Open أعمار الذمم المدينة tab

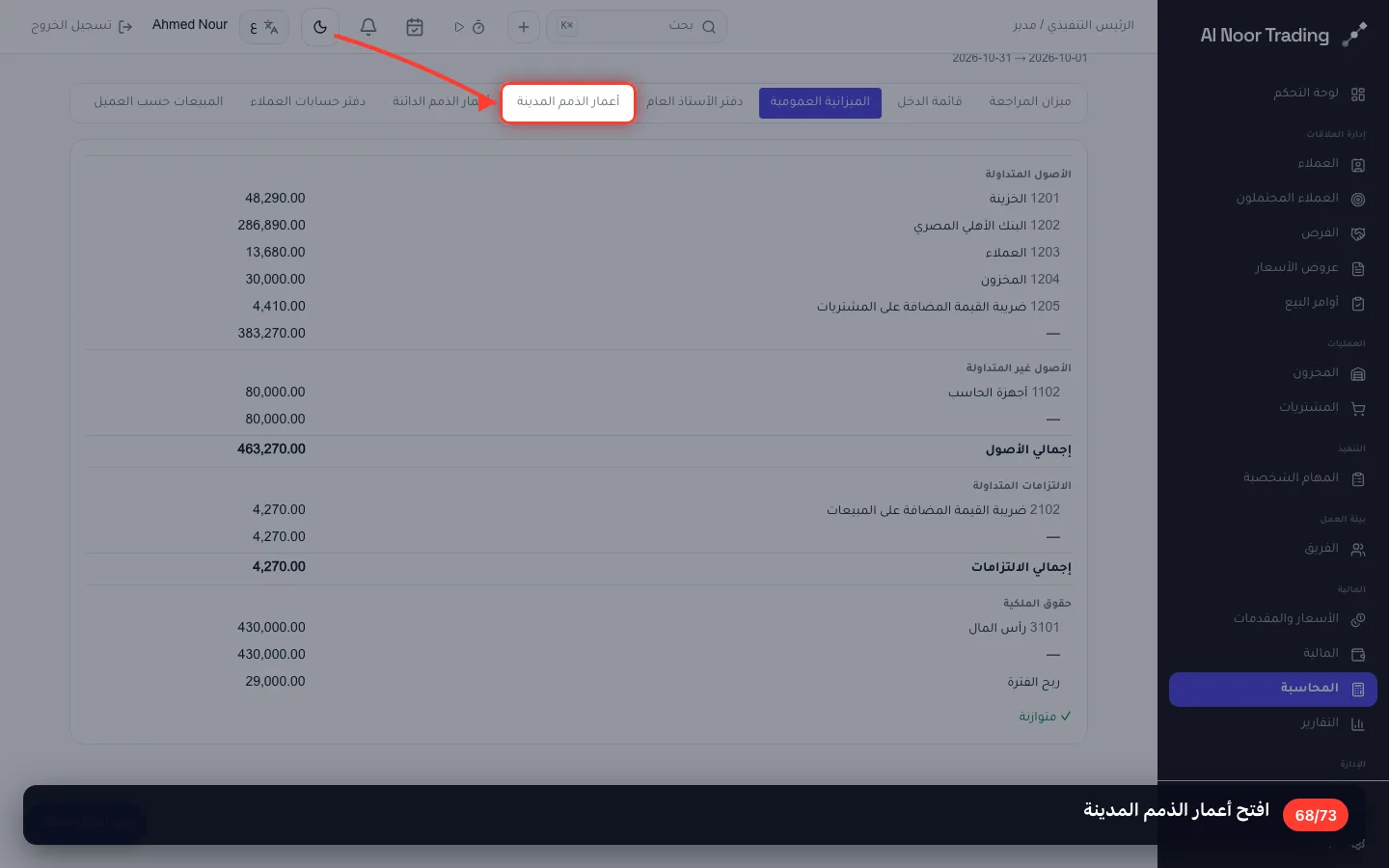(568, 102)
